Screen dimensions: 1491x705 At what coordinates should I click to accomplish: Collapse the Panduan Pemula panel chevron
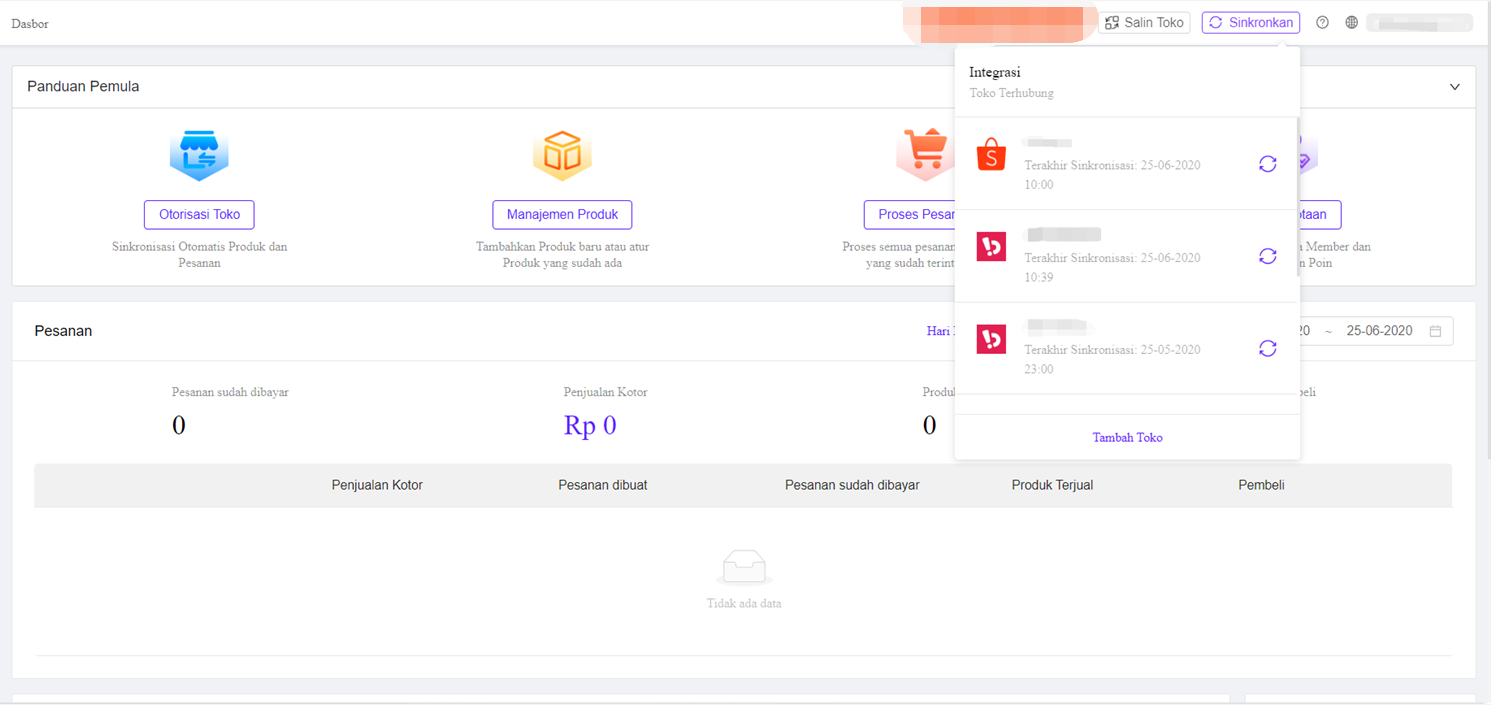[x=1455, y=87]
